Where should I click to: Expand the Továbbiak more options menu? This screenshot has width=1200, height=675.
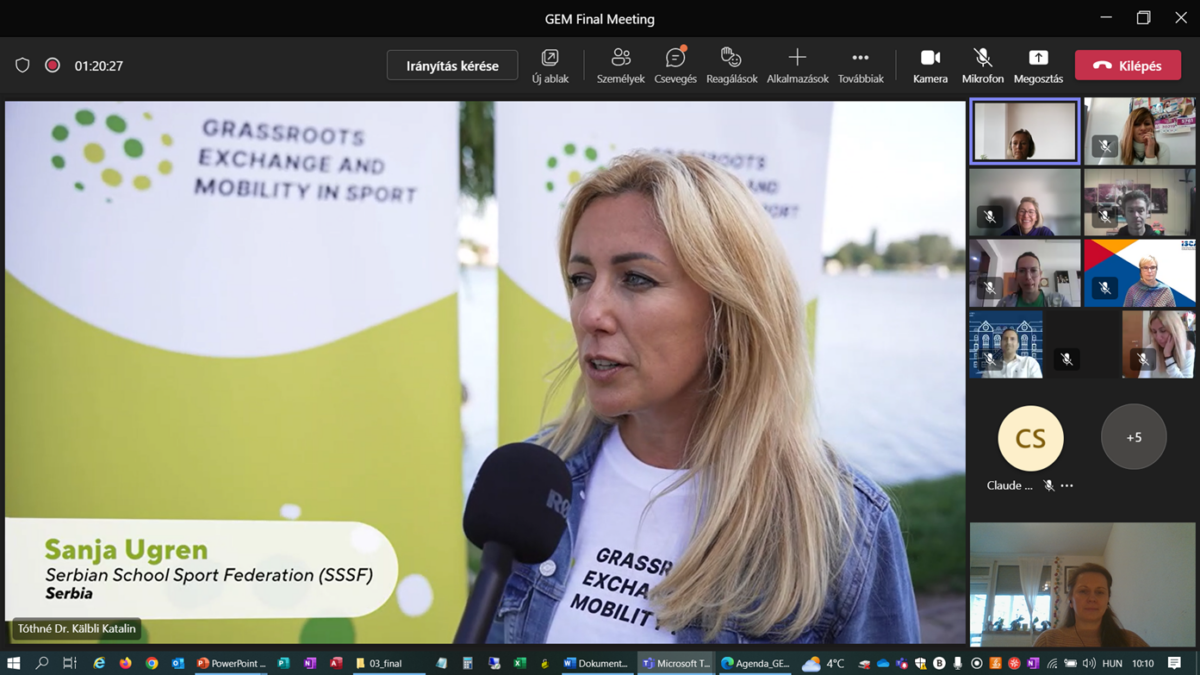pyautogui.click(x=860, y=65)
